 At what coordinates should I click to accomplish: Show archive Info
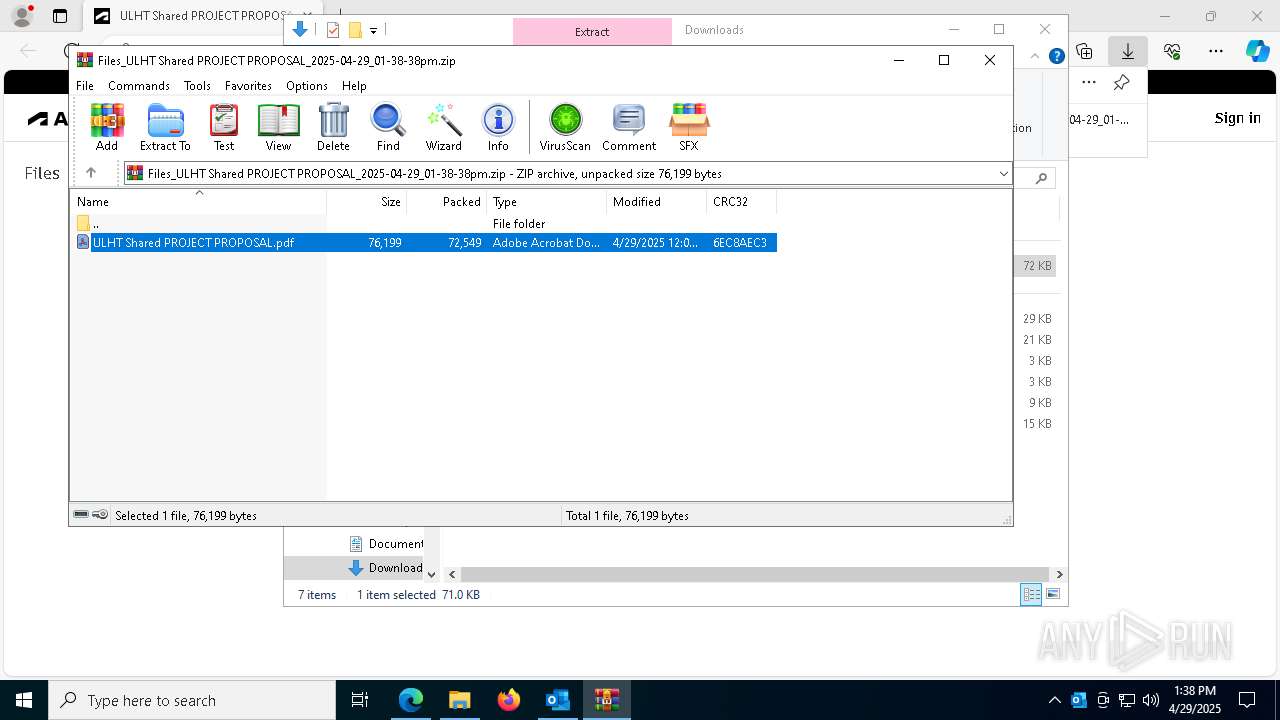(498, 127)
